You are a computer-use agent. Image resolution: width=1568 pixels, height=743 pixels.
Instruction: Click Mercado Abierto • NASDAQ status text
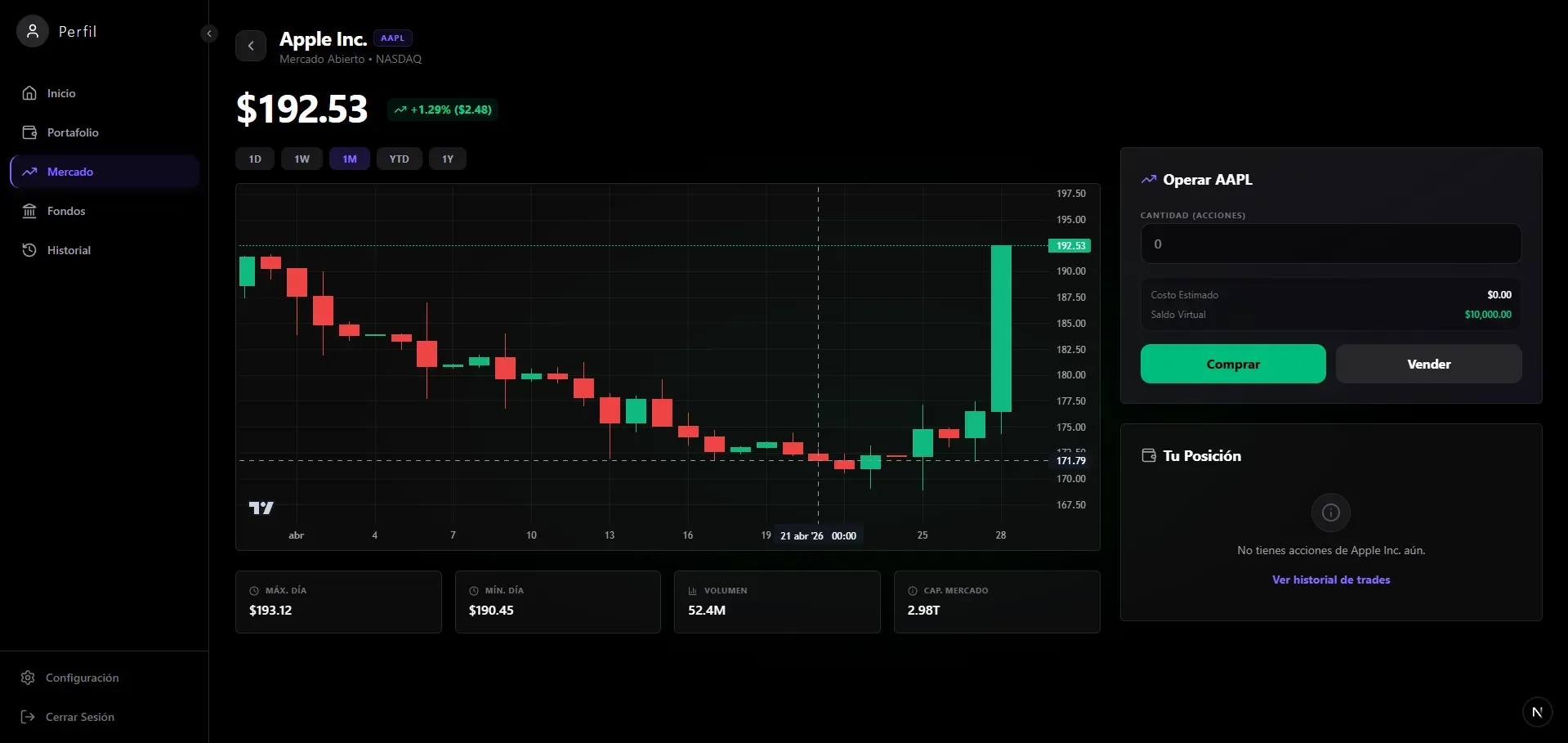coord(351,59)
